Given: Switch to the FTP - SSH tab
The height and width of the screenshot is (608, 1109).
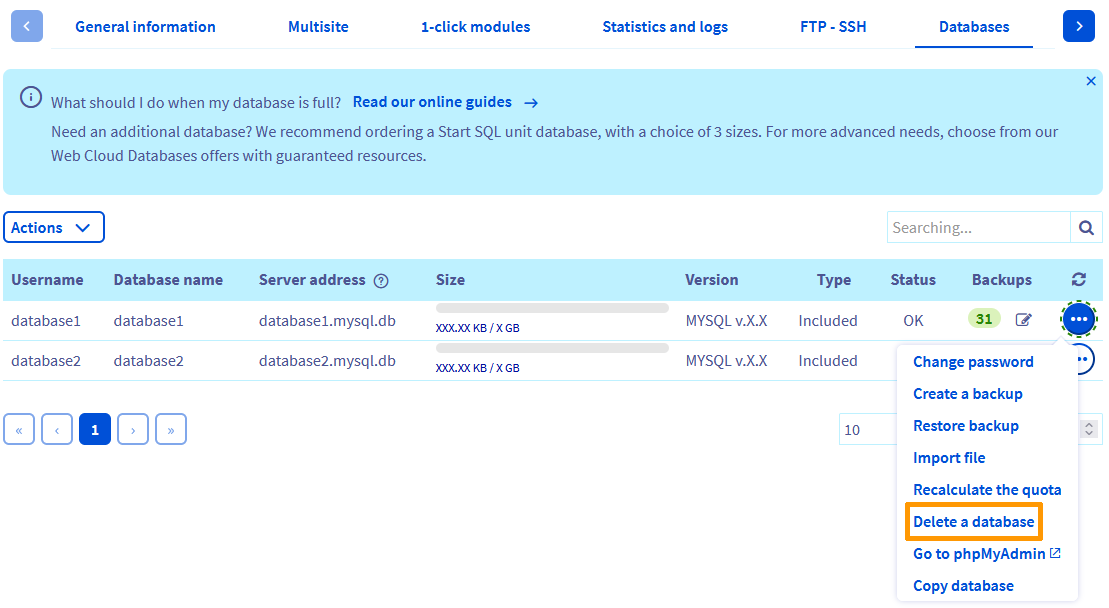Looking at the screenshot, I should point(833,27).
